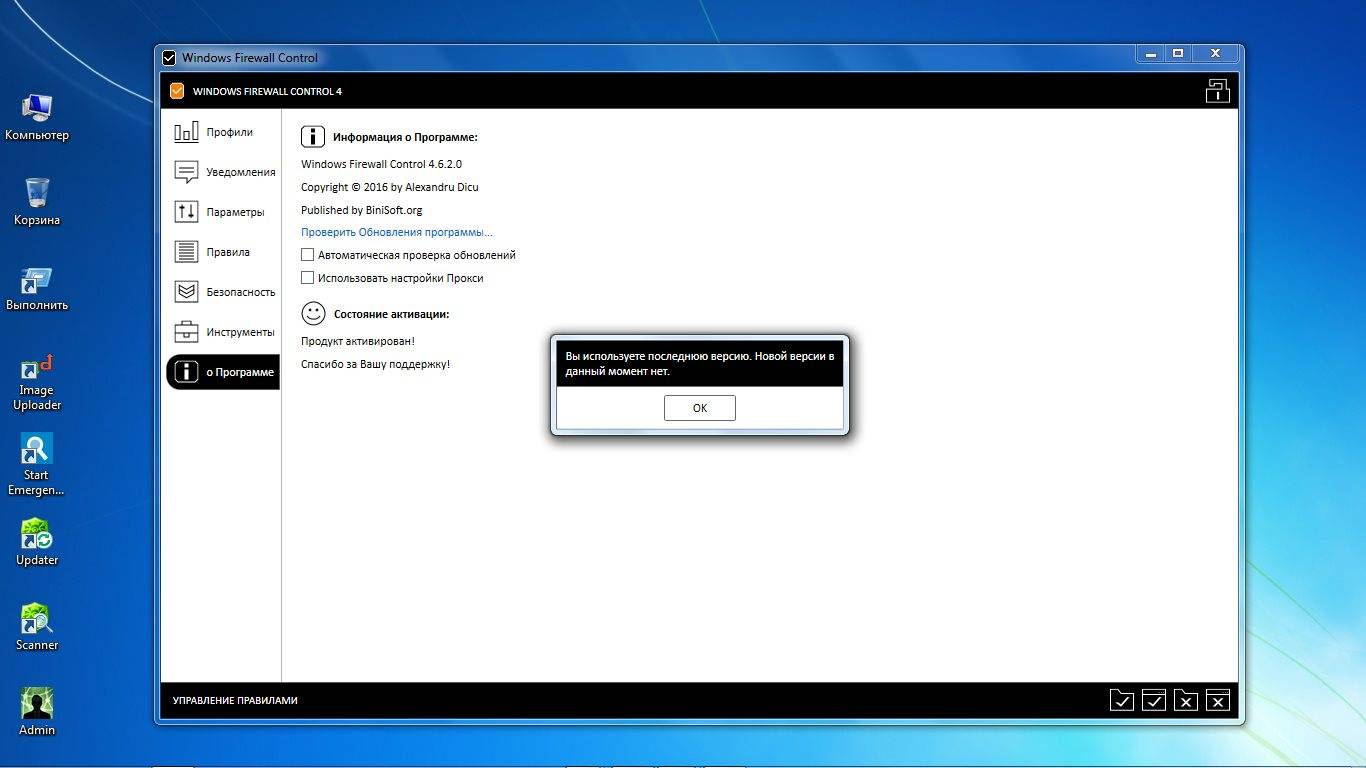The image size is (1366, 768).
Task: Click the Параметры arrows icon
Action: [x=186, y=212]
